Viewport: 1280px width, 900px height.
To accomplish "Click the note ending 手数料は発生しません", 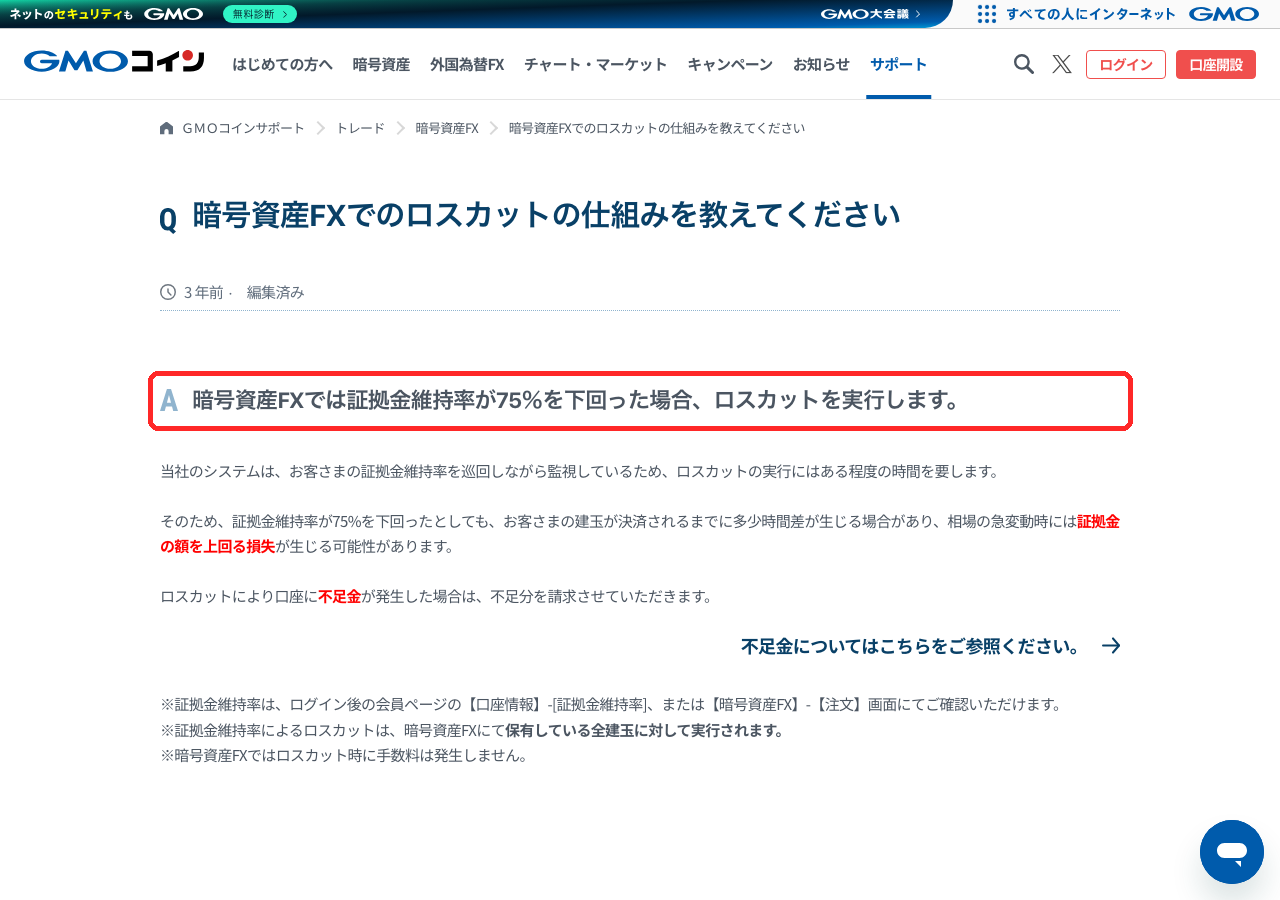I will 344,755.
